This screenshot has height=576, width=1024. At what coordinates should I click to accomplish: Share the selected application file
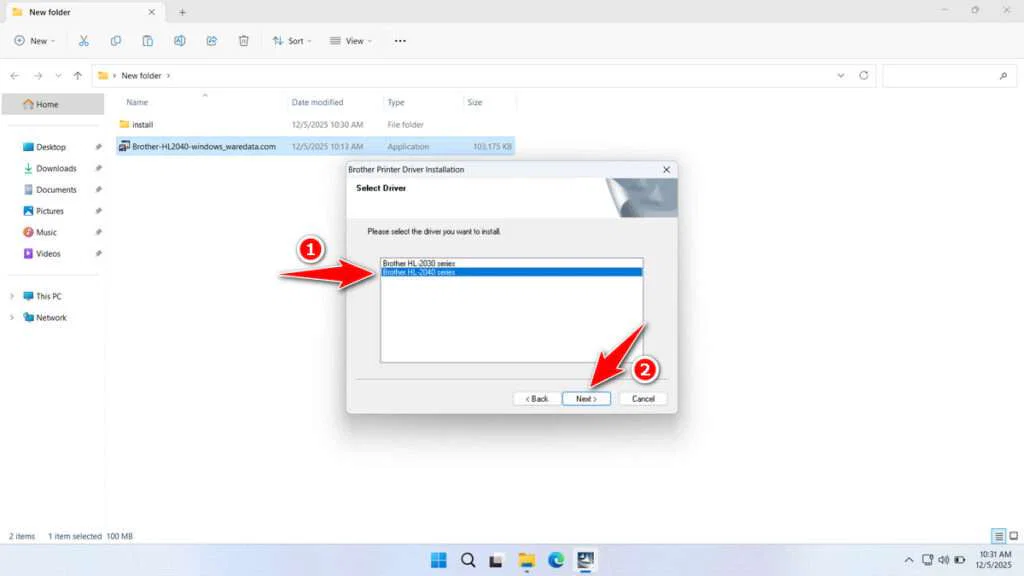[211, 40]
